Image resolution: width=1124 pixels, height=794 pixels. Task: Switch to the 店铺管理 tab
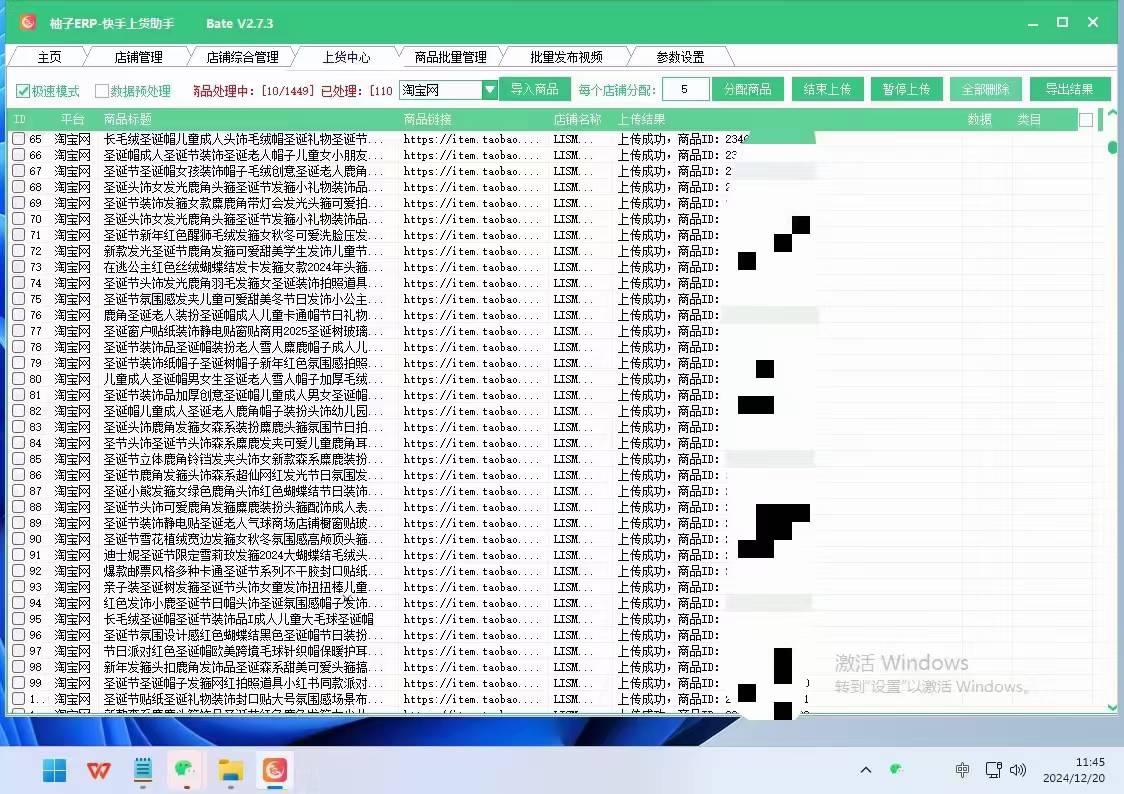138,57
